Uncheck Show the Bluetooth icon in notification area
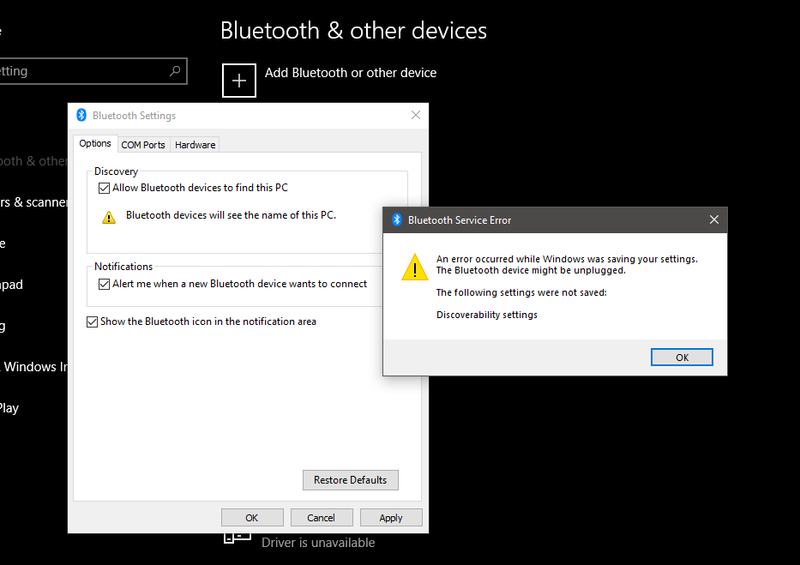The image size is (800, 565). (x=93, y=322)
